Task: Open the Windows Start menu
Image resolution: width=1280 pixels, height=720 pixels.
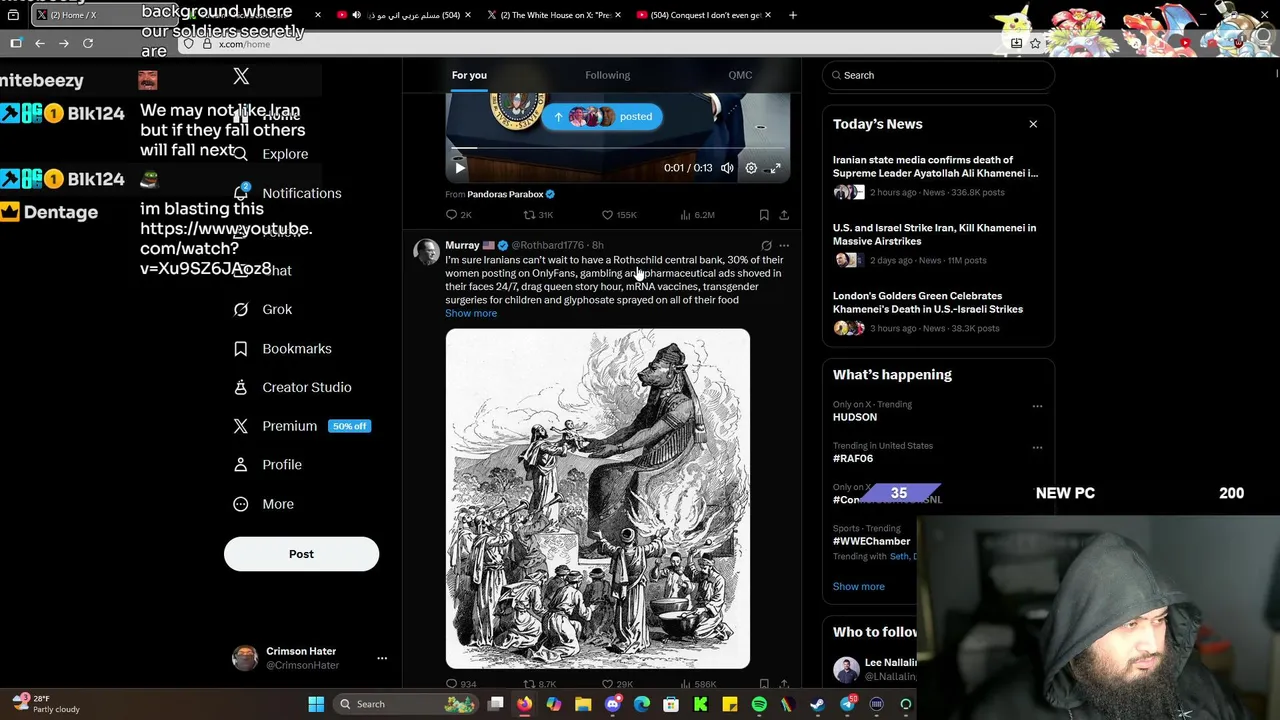Action: (x=316, y=704)
